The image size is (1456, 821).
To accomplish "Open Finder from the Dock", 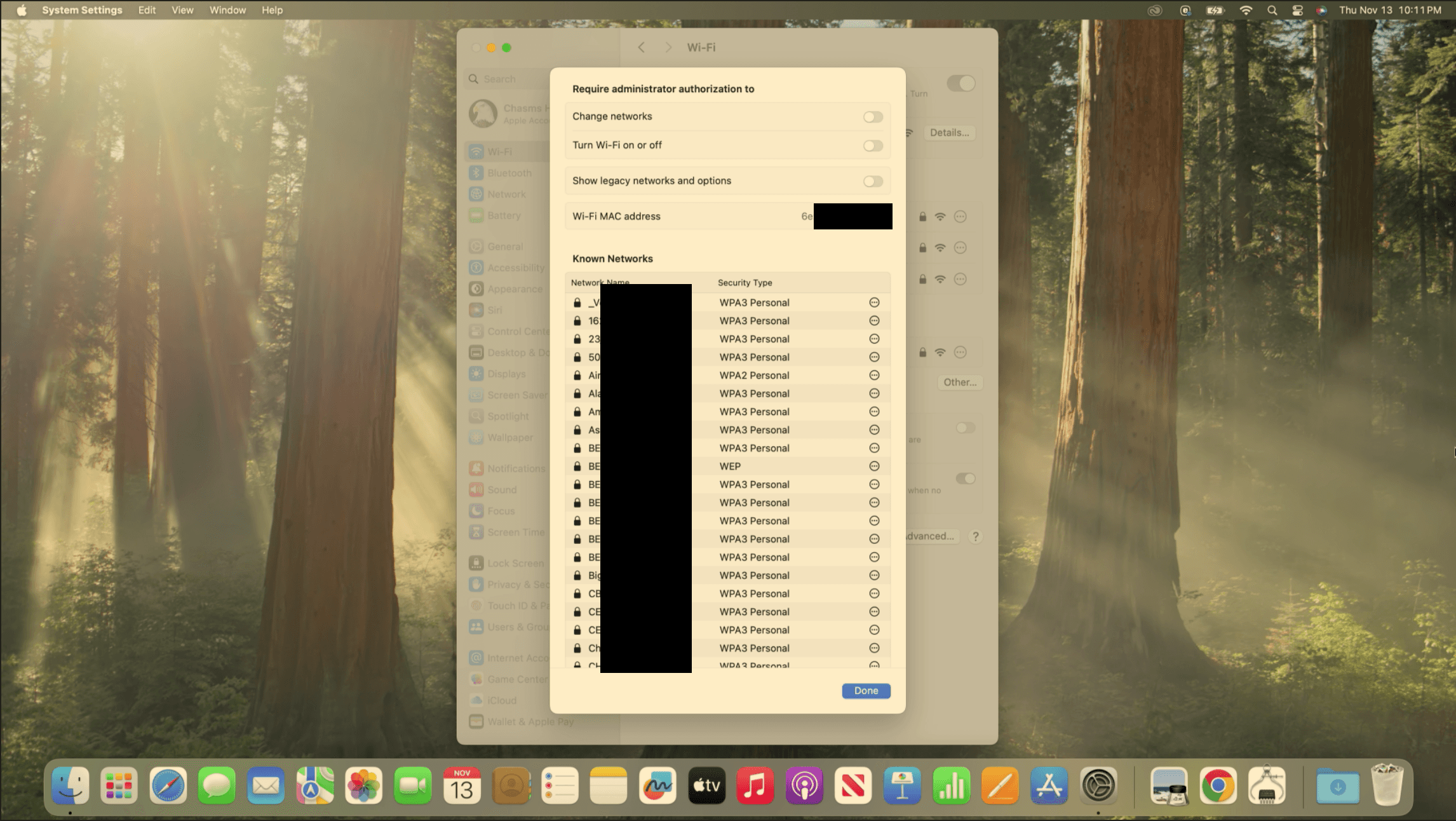I will pos(70,786).
